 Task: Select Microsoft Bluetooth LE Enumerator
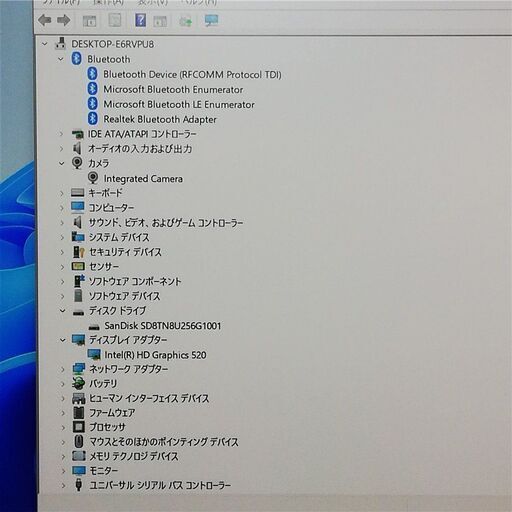point(179,104)
